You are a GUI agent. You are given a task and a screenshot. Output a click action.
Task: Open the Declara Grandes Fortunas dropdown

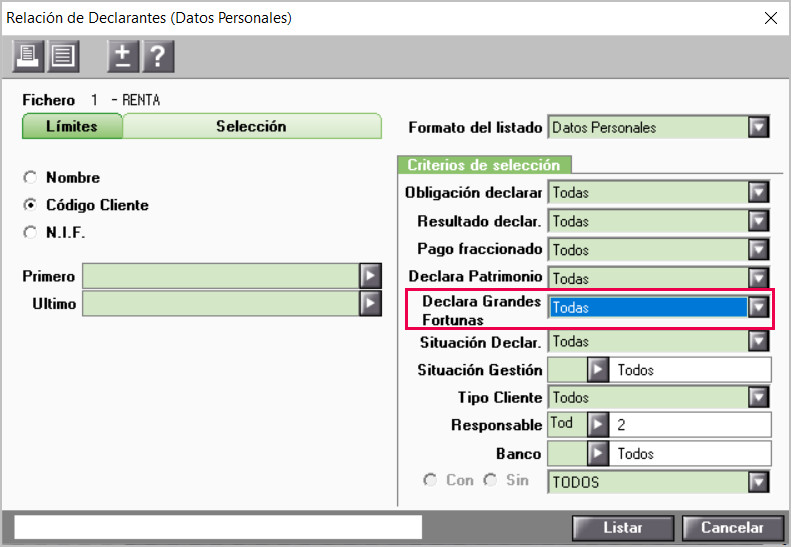point(758,307)
